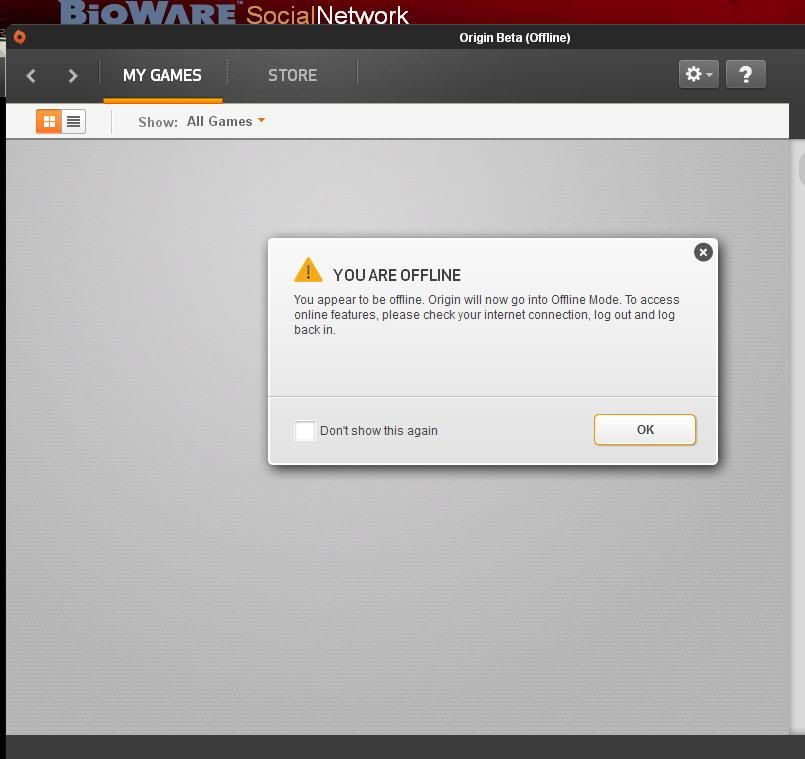Open help with the question mark button
The image size is (805, 759).
pos(745,74)
